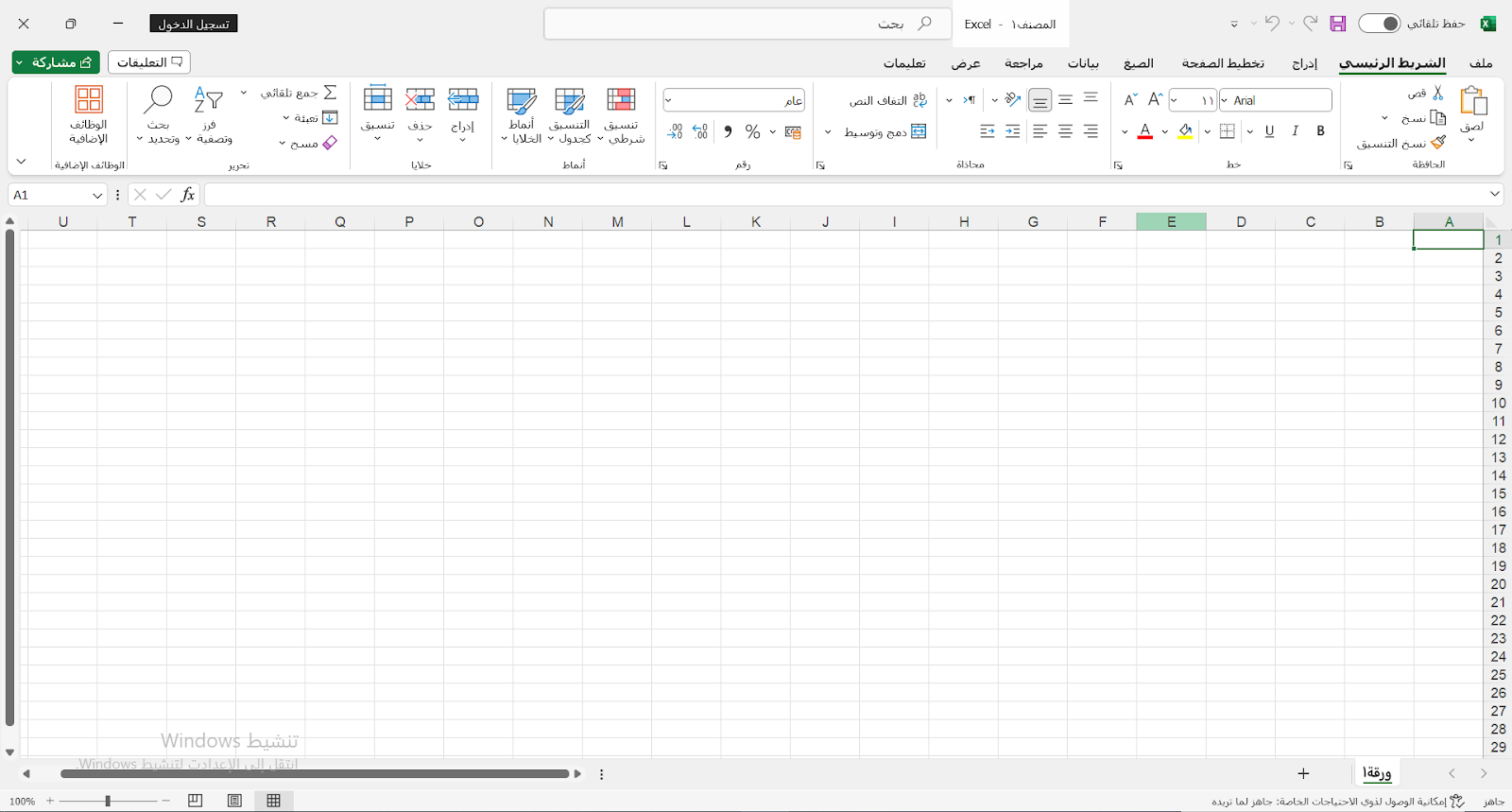Click the Save floppy disk icon
The image size is (1512, 812).
click(1337, 24)
